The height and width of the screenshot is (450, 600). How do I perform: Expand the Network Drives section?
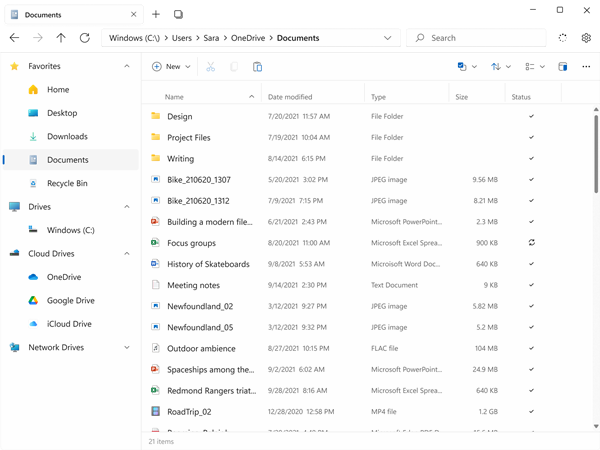pyautogui.click(x=126, y=348)
